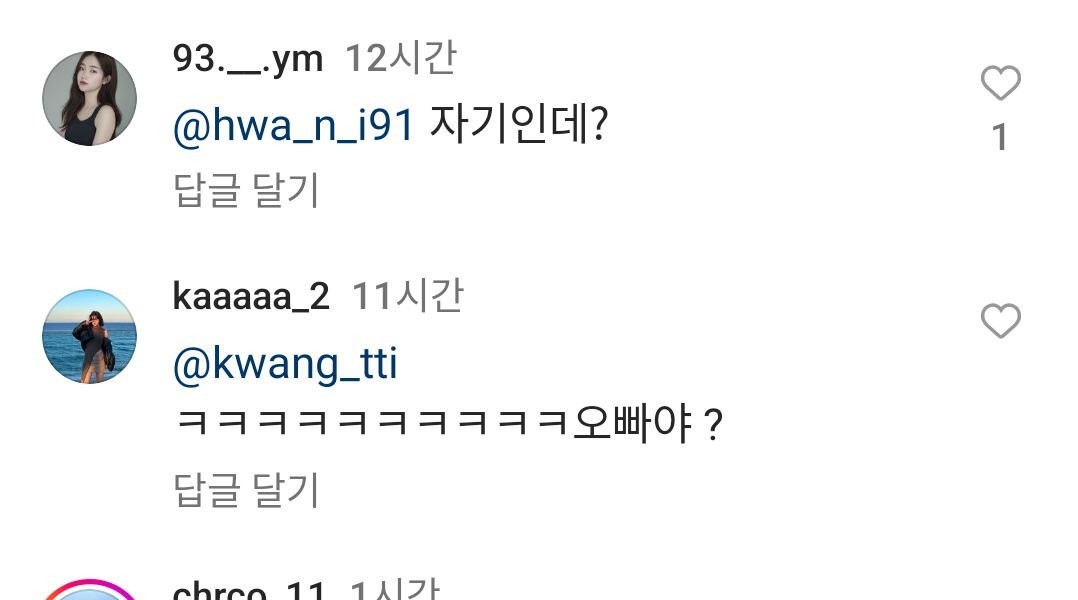Open the like count under the first heart
This screenshot has width=1078, height=600.
1000,137
